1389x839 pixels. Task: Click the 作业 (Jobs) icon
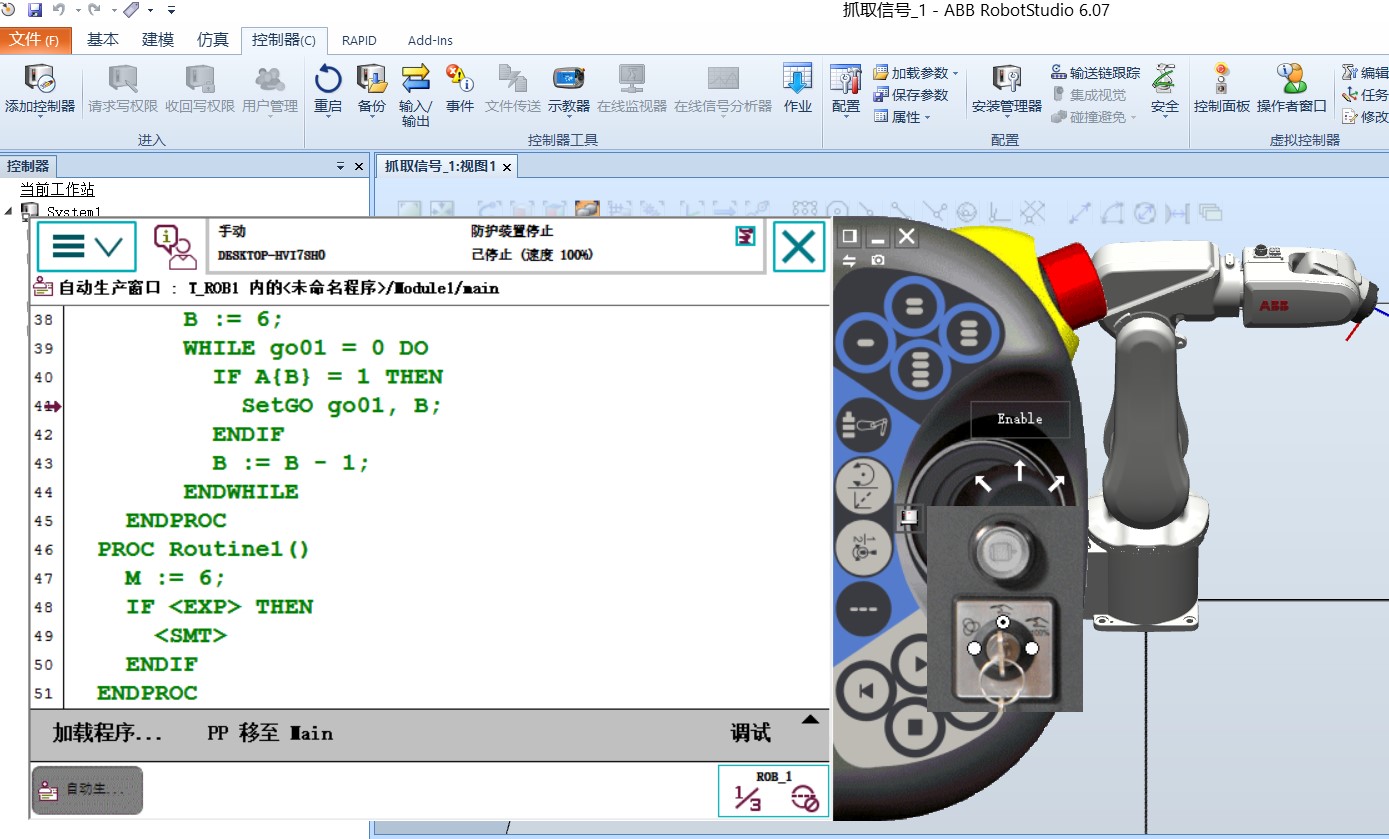[798, 79]
